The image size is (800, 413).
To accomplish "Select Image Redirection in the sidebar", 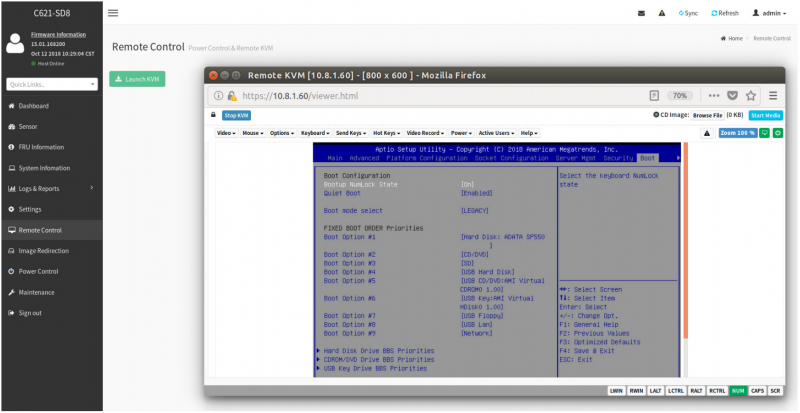I will point(42,250).
